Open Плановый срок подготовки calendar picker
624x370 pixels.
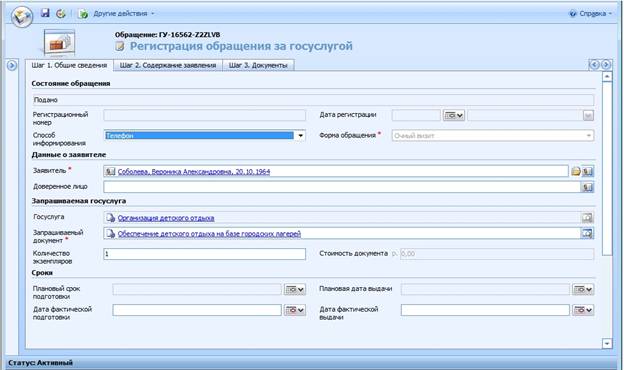[295, 289]
